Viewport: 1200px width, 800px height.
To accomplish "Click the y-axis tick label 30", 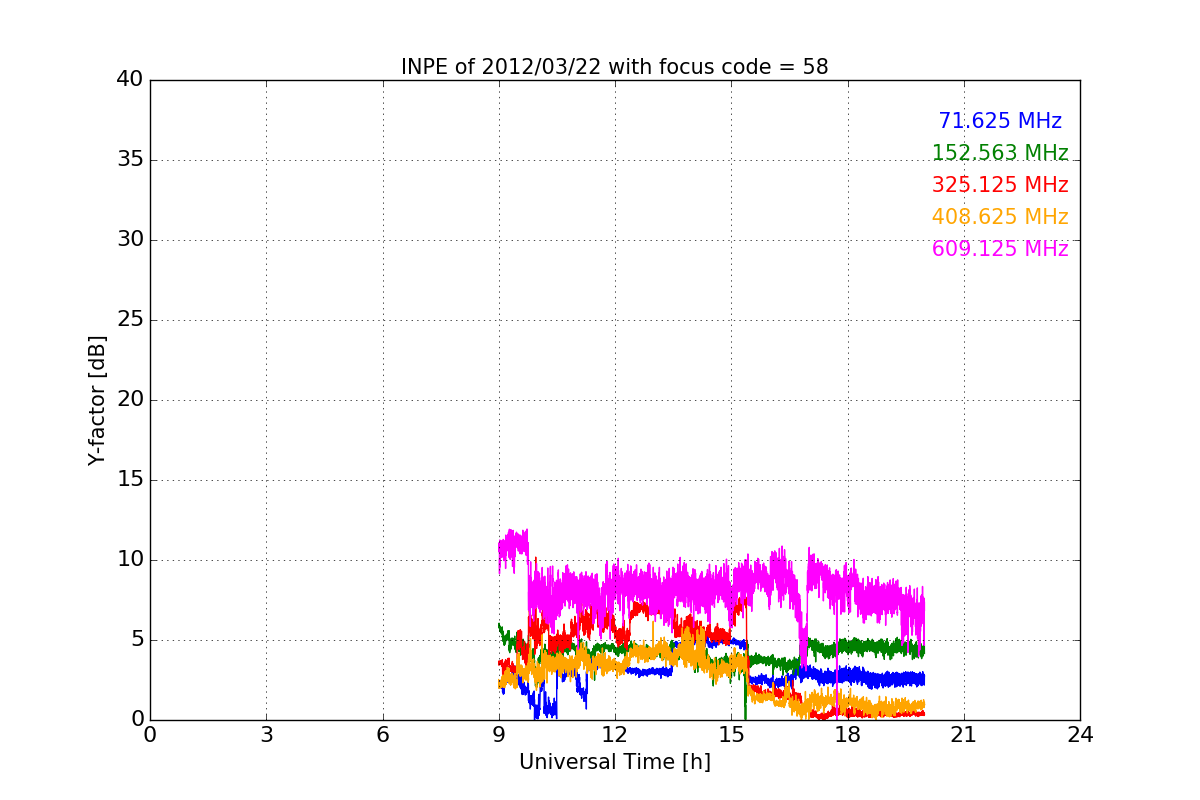I will click(x=130, y=240).
